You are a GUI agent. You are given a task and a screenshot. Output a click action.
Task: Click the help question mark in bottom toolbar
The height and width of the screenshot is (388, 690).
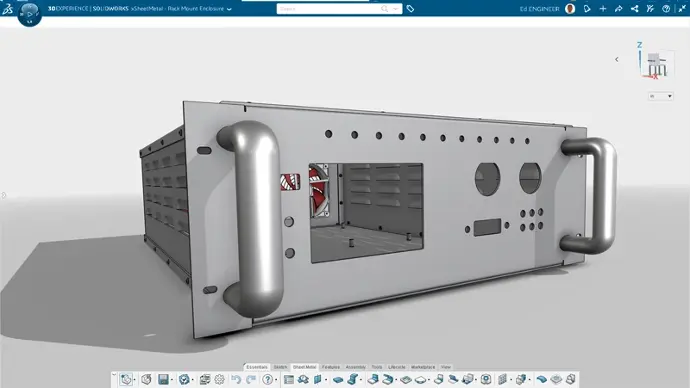click(x=268, y=379)
